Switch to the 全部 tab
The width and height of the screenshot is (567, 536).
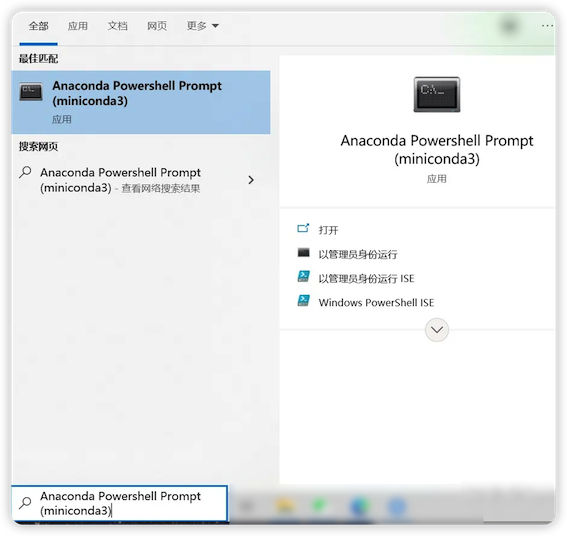[38, 26]
